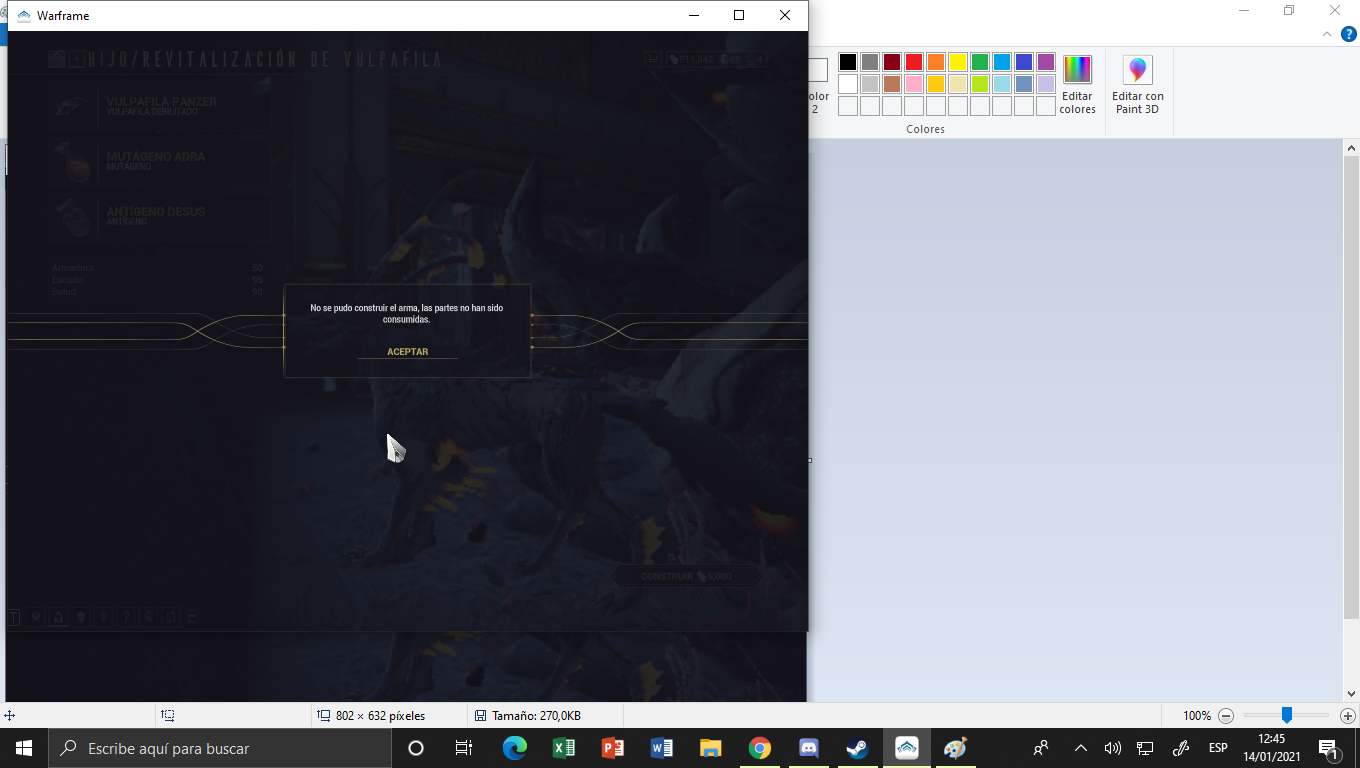The height and width of the screenshot is (768, 1360).
Task: Click the 802 × 632 píxeles status text
Action: tap(381, 716)
